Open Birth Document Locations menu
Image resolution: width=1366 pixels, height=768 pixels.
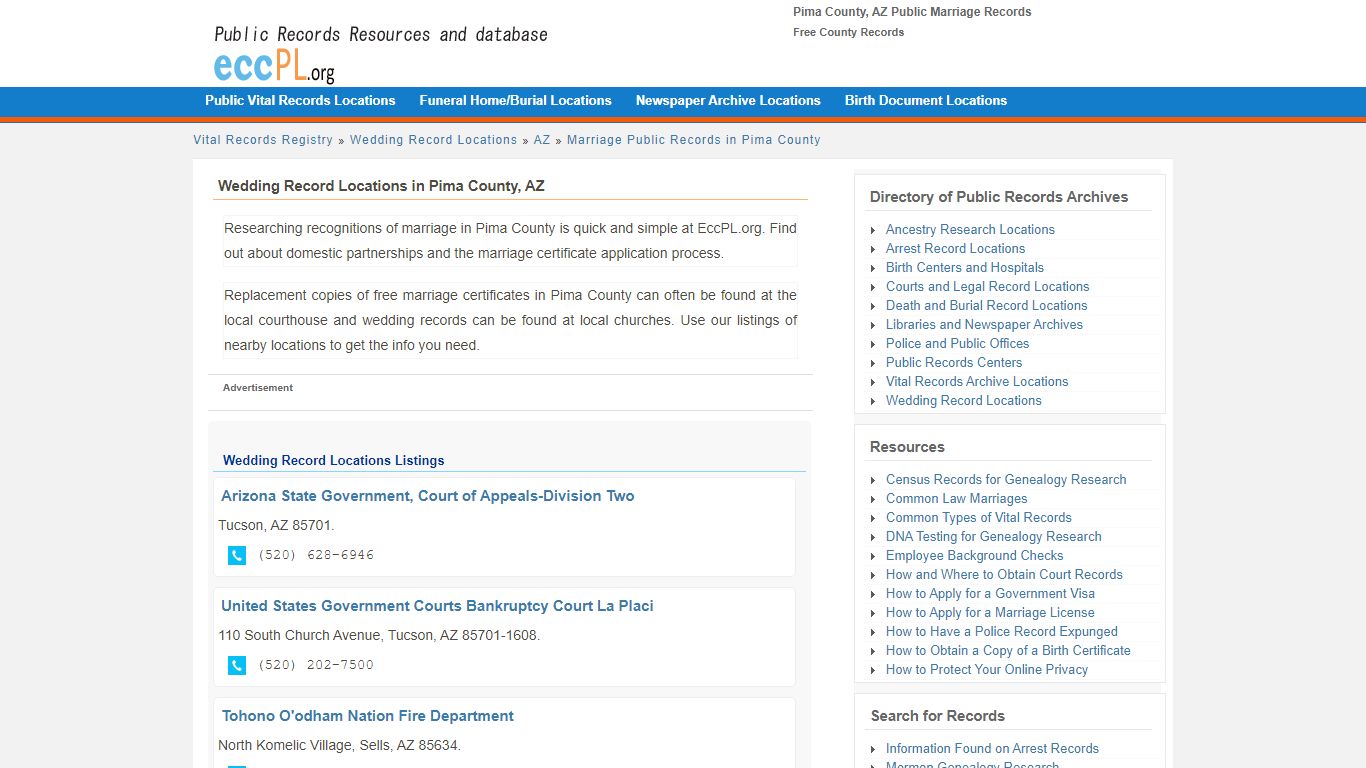926,100
